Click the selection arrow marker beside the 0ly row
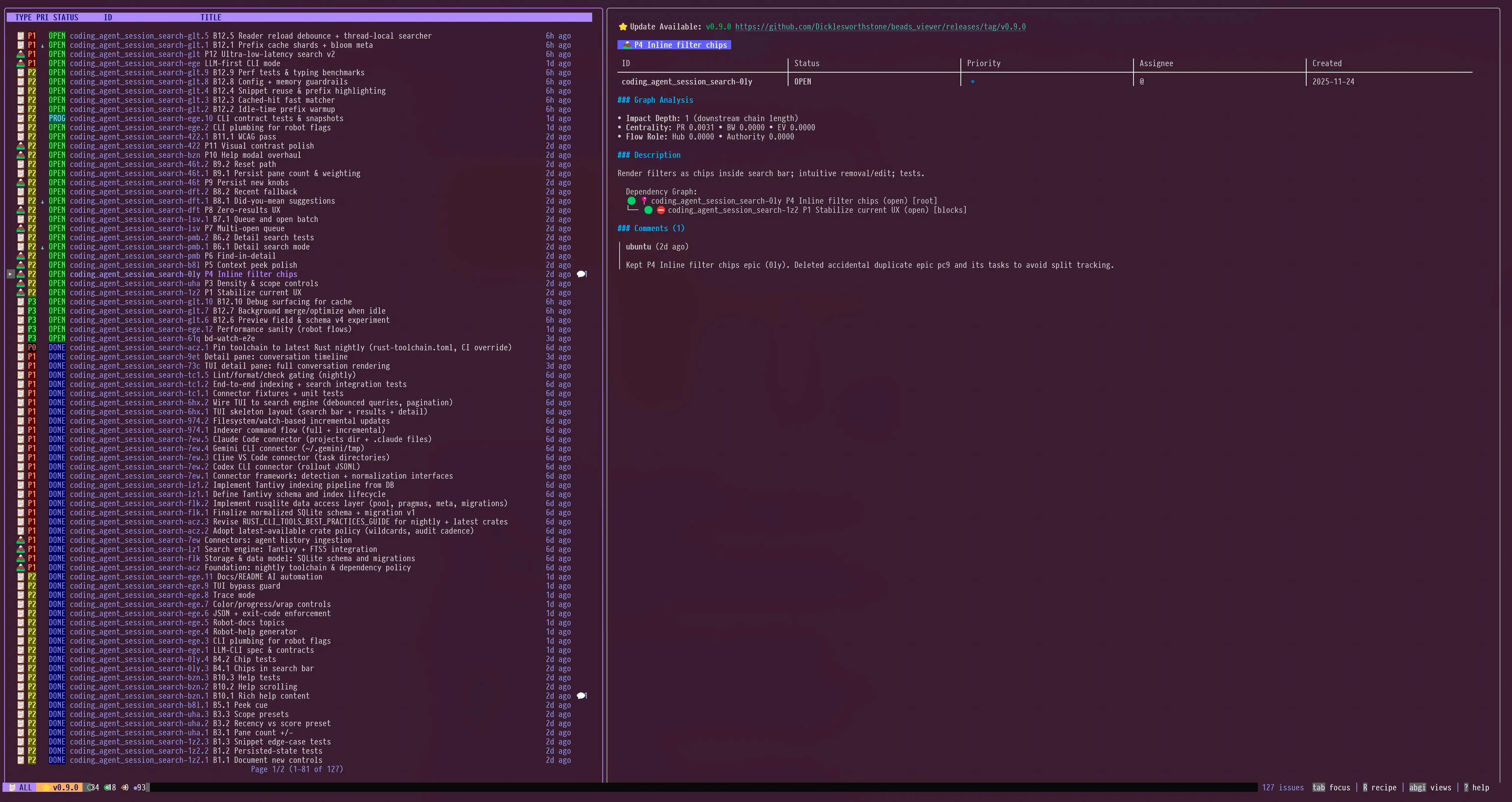 point(10,274)
